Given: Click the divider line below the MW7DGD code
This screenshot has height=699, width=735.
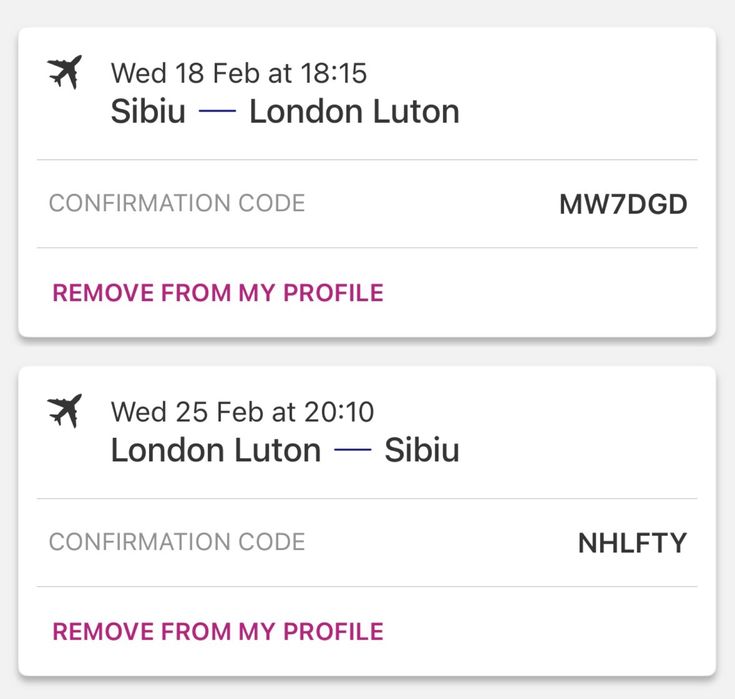Looking at the screenshot, I should [367, 248].
